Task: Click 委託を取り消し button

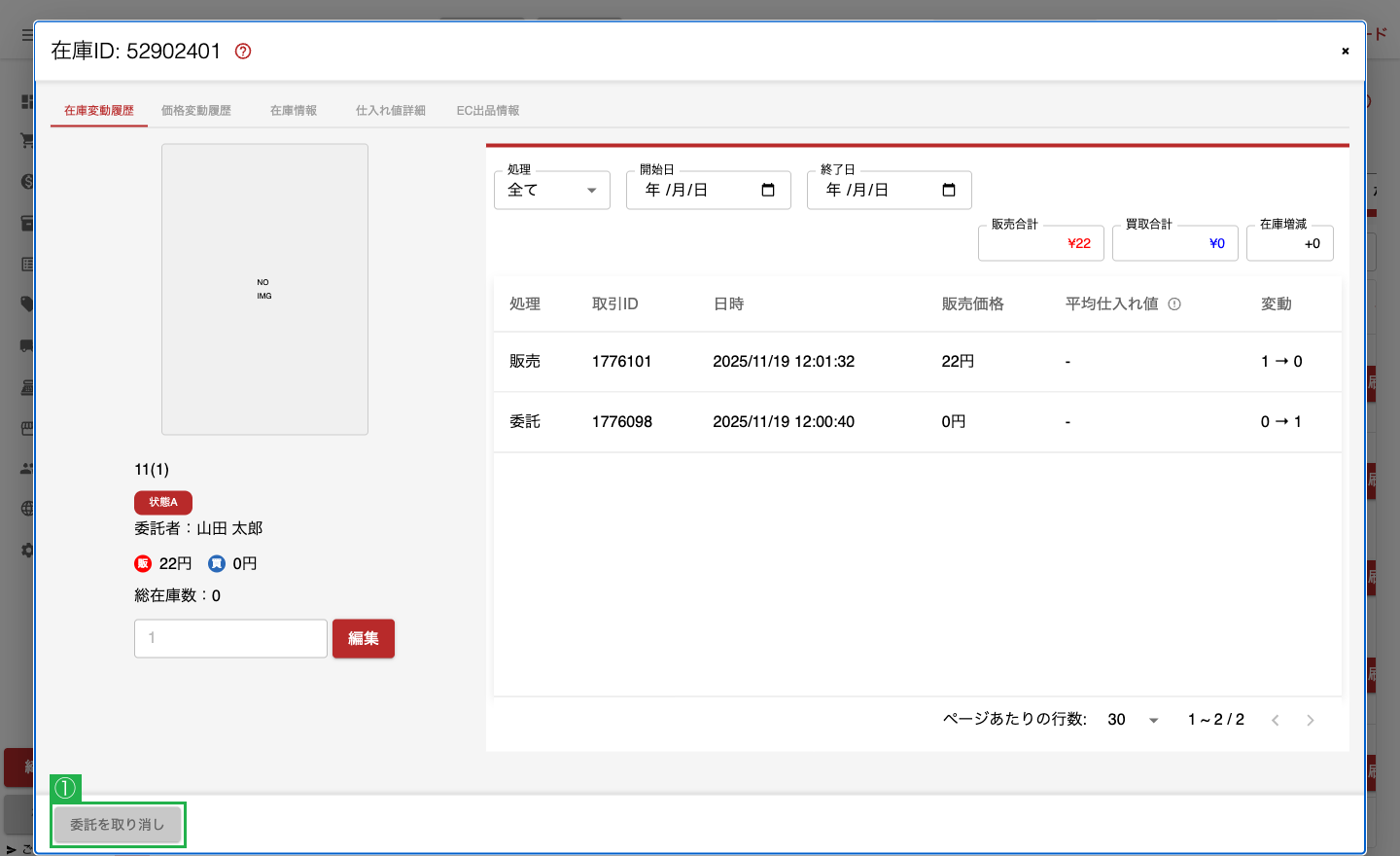Action: coord(118,825)
